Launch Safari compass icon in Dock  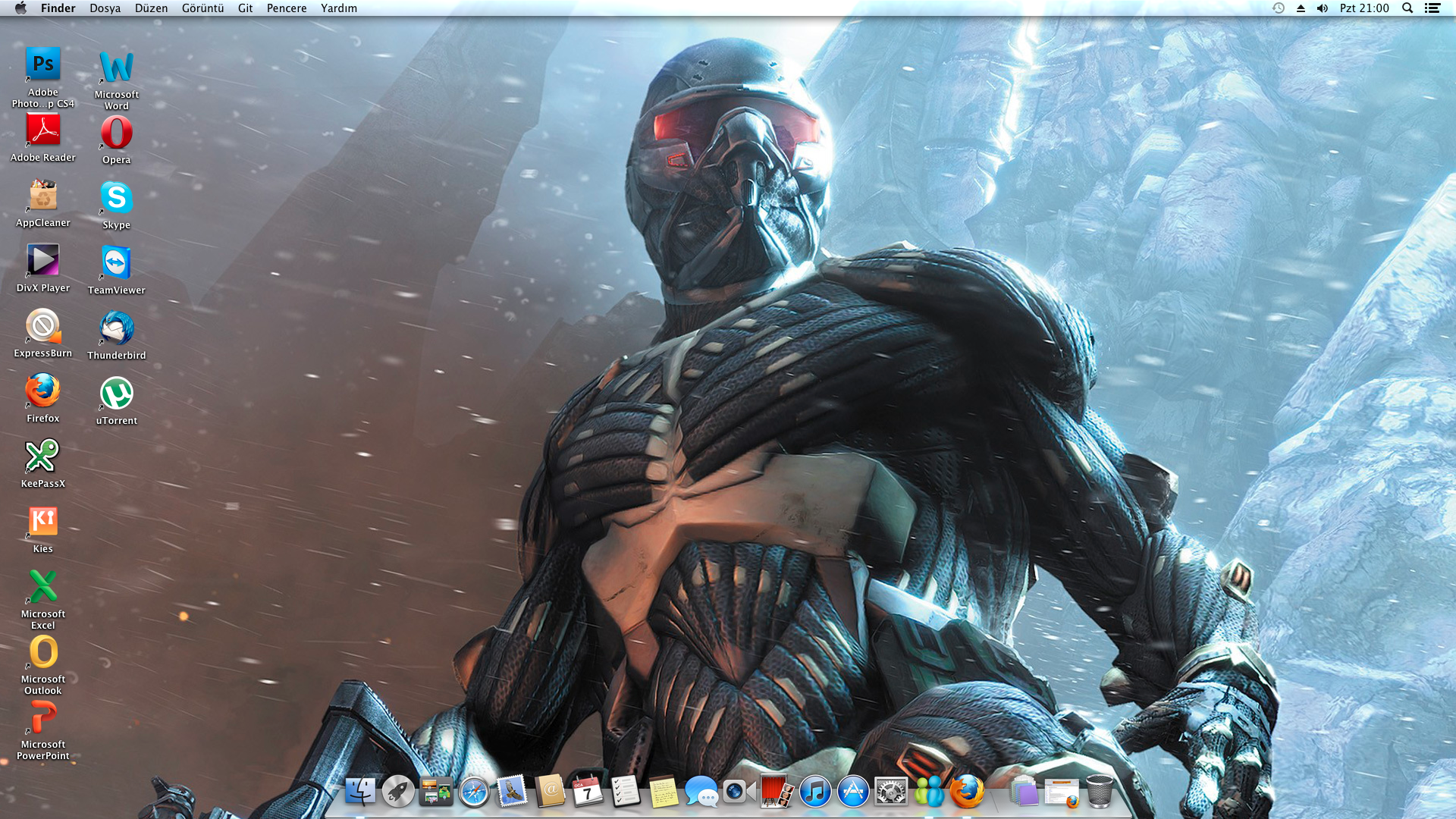tap(474, 792)
